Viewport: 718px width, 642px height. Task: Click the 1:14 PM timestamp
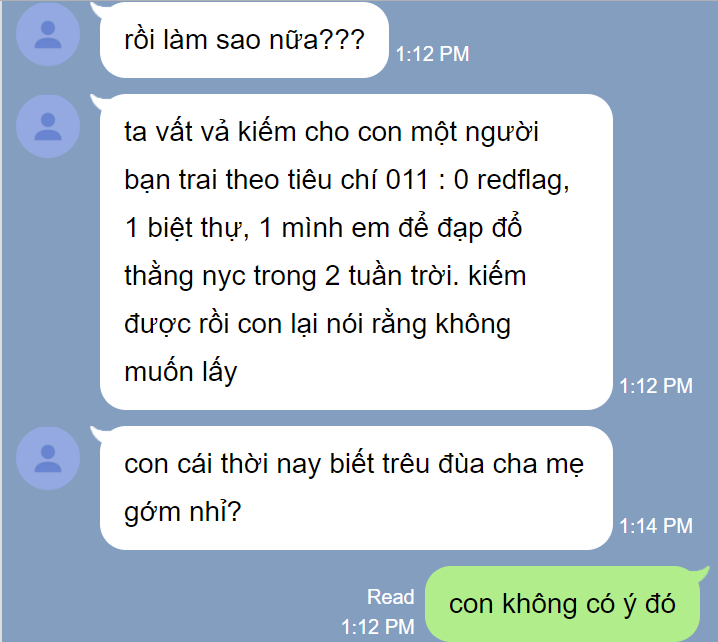click(x=656, y=526)
